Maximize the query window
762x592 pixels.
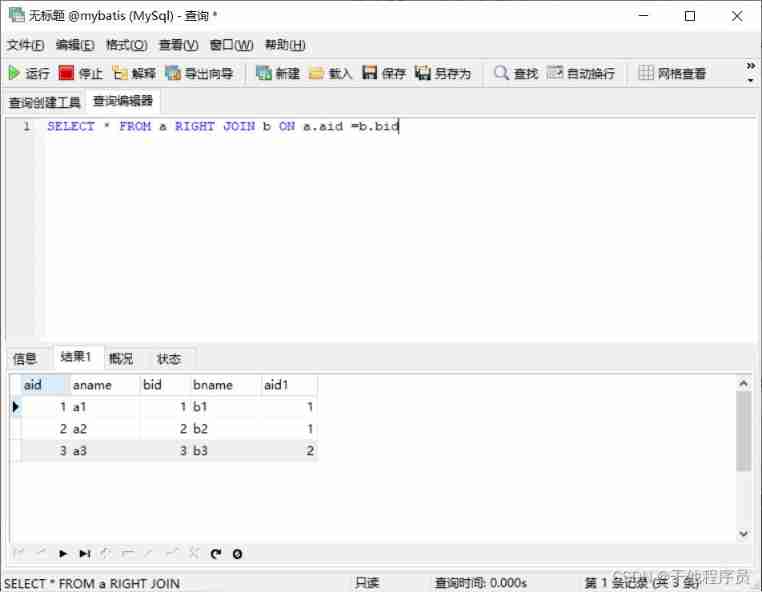tap(690, 16)
